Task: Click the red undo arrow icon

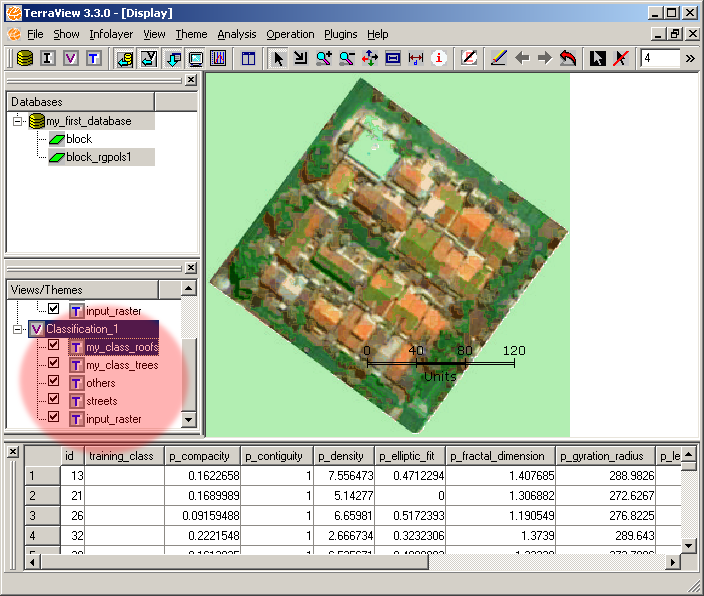Action: [x=568, y=58]
